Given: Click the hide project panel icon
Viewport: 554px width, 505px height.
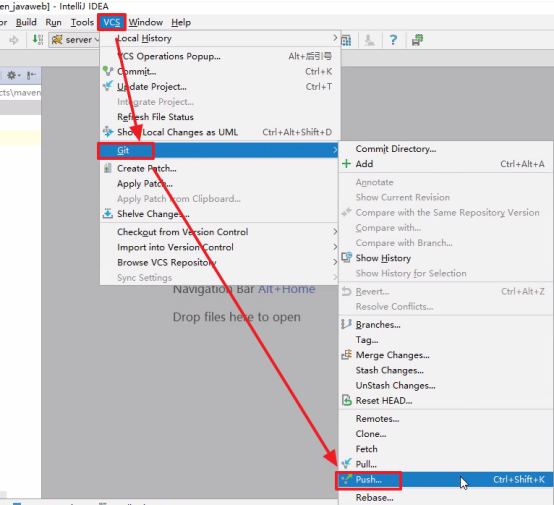Looking at the screenshot, I should pos(31,75).
